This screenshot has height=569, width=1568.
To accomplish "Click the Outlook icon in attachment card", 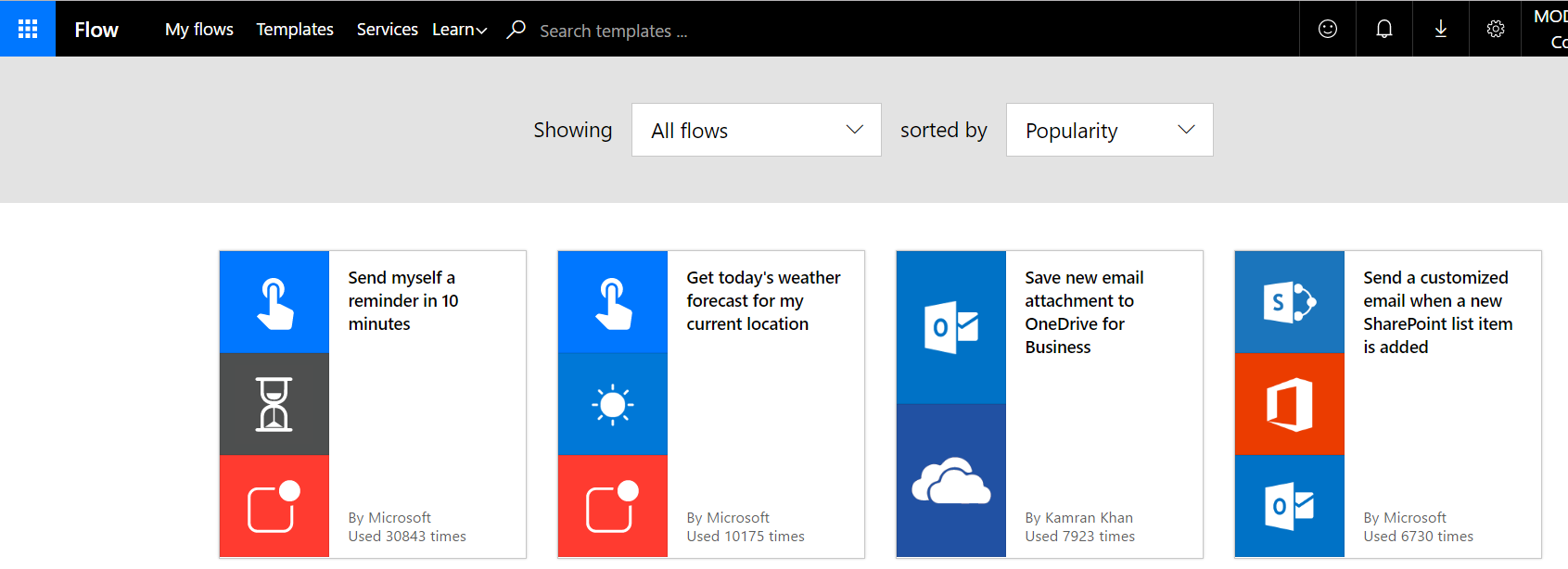I will click(951, 327).
